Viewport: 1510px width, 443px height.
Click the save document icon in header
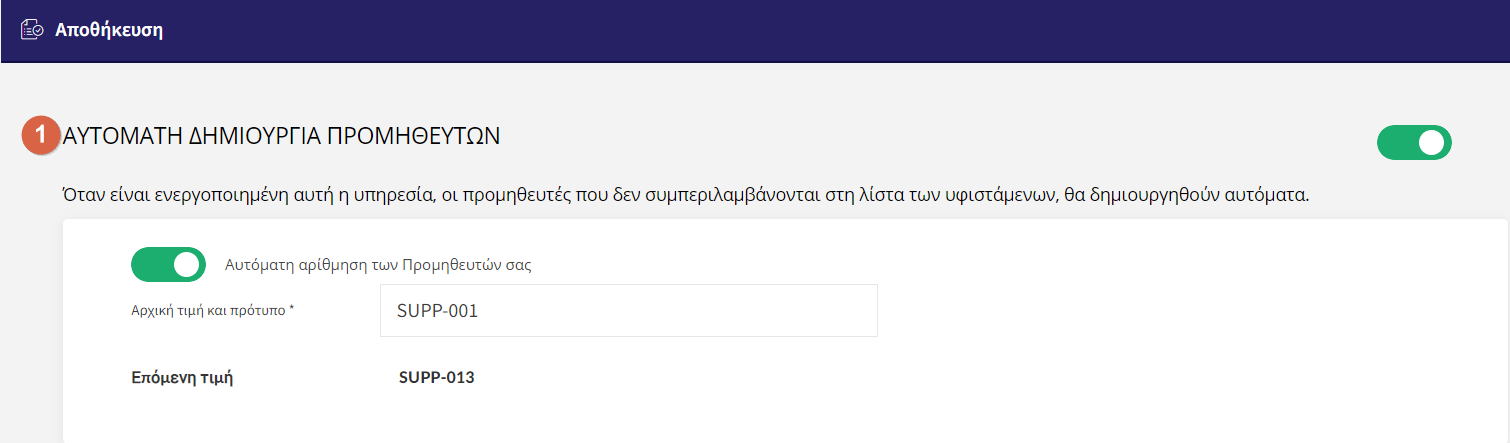click(32, 30)
